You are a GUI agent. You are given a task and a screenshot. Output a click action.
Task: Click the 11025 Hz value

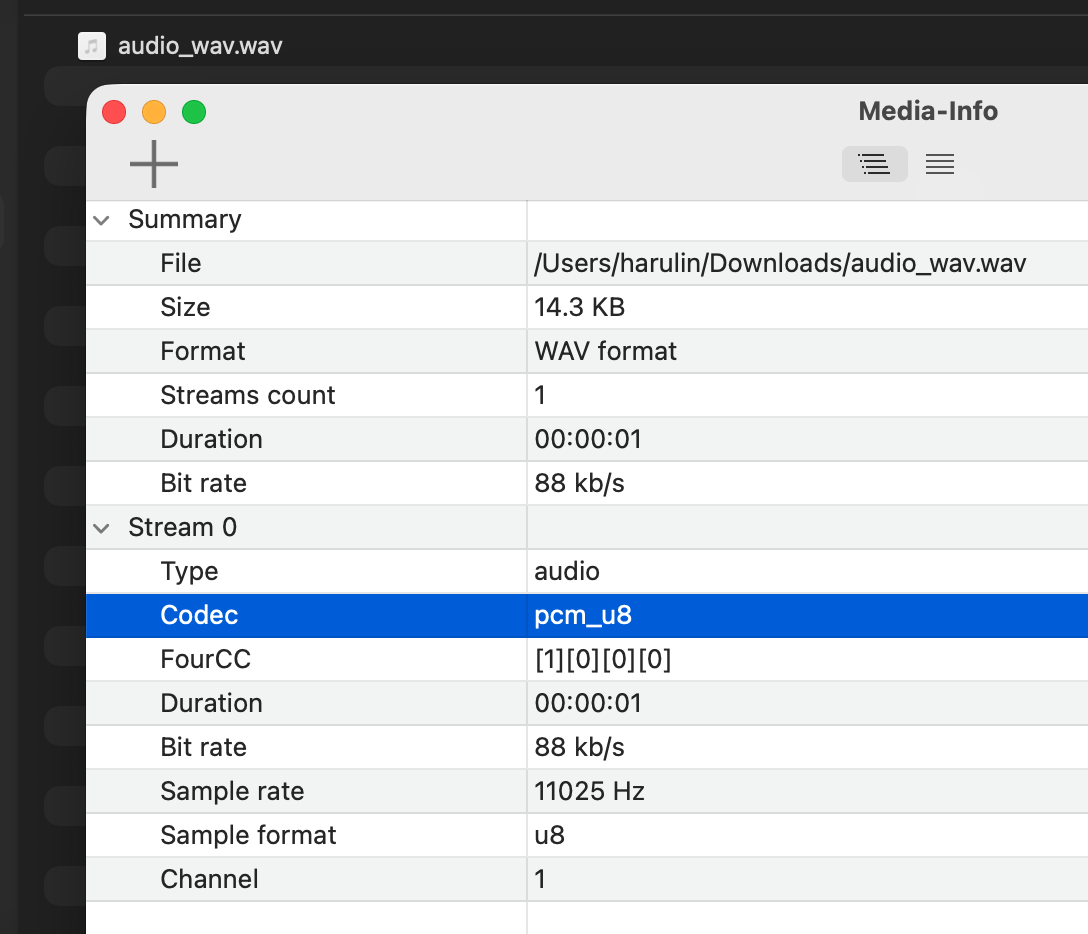click(589, 791)
